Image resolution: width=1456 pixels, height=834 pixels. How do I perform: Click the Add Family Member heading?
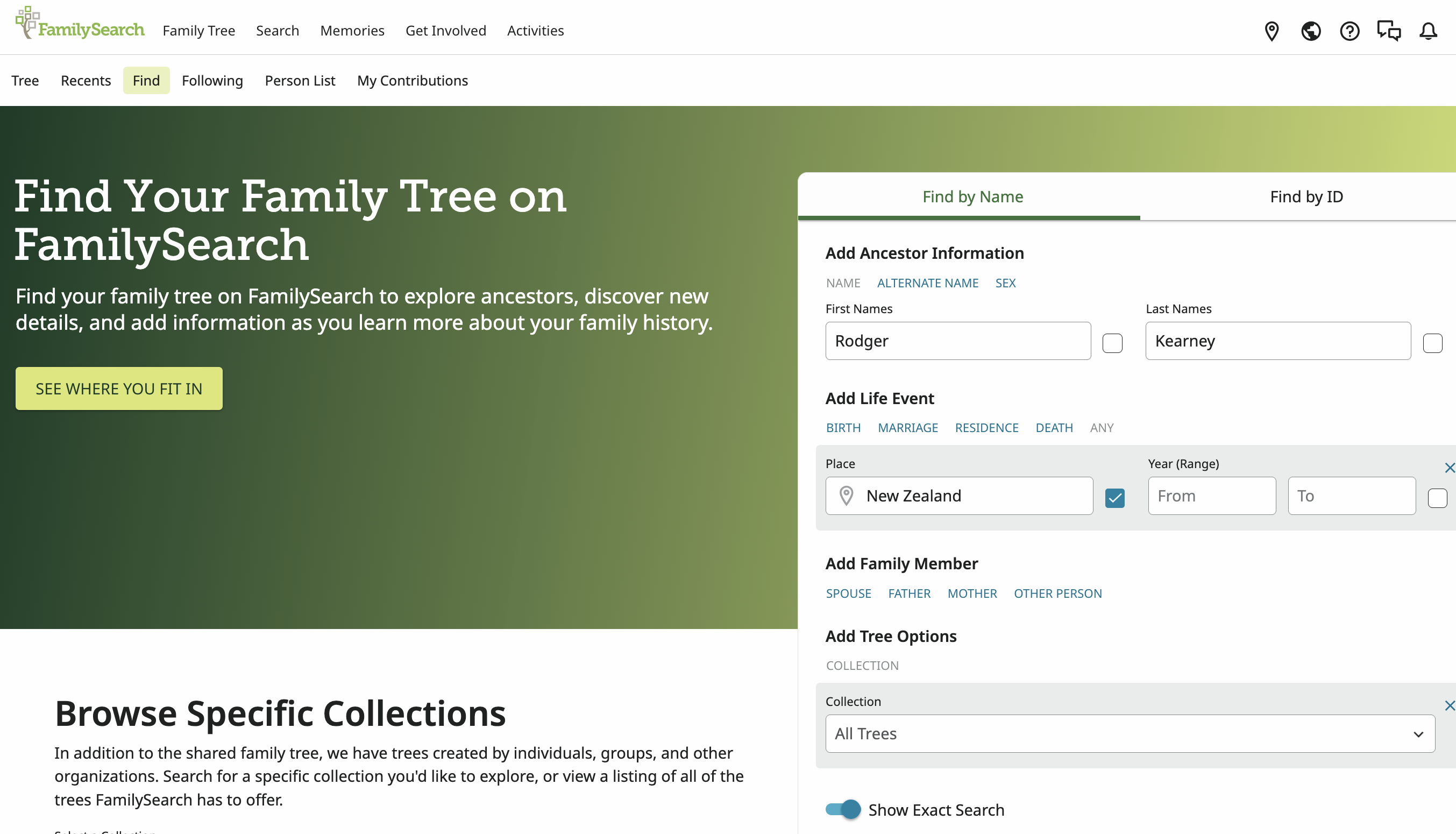[x=902, y=564]
